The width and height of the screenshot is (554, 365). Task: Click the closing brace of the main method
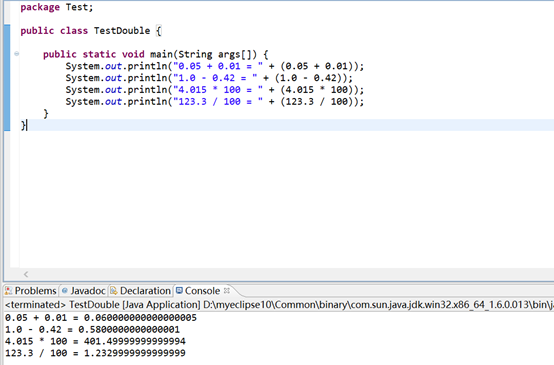coord(46,113)
